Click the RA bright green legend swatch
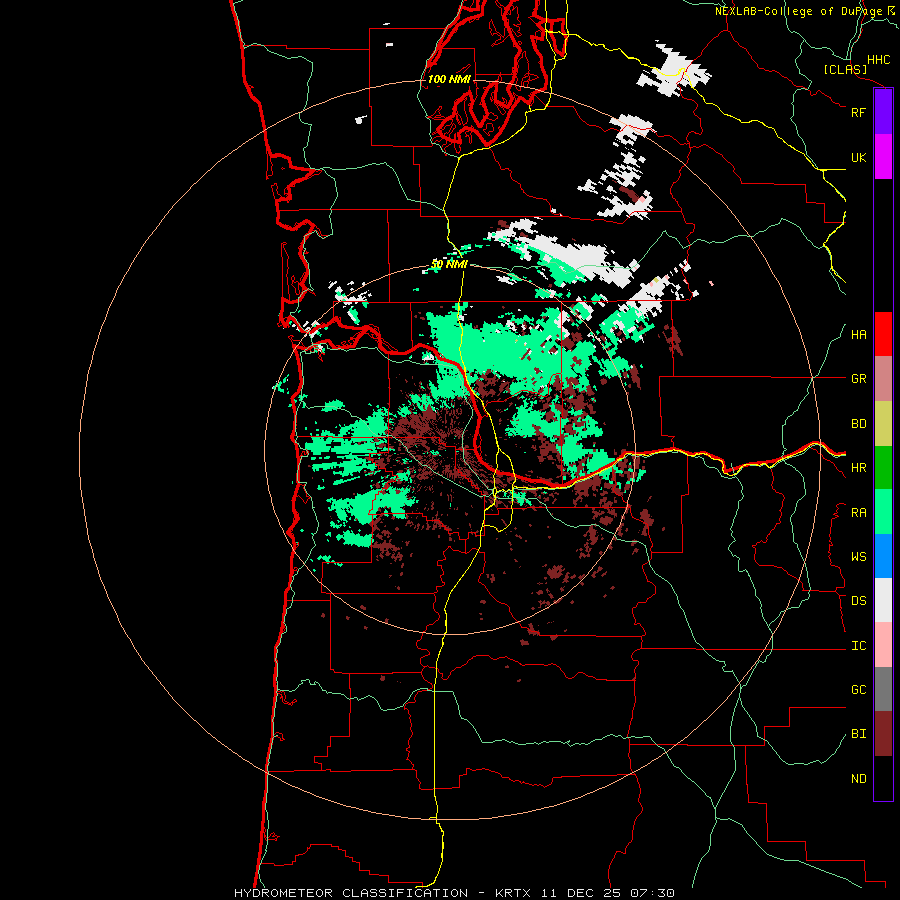900x900 pixels. [x=883, y=512]
